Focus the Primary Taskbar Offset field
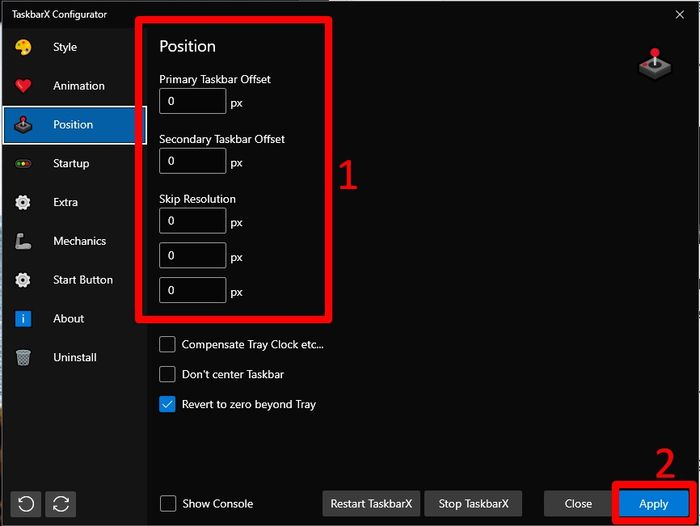This screenshot has width=700, height=526. [193, 101]
